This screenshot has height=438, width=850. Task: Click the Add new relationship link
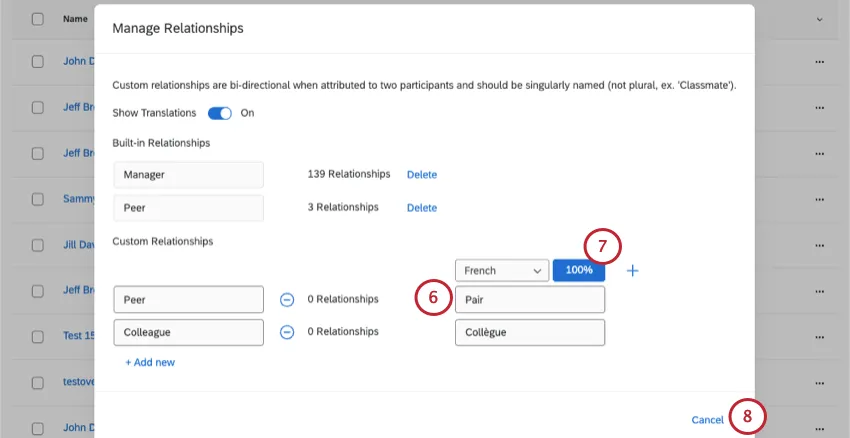click(150, 362)
